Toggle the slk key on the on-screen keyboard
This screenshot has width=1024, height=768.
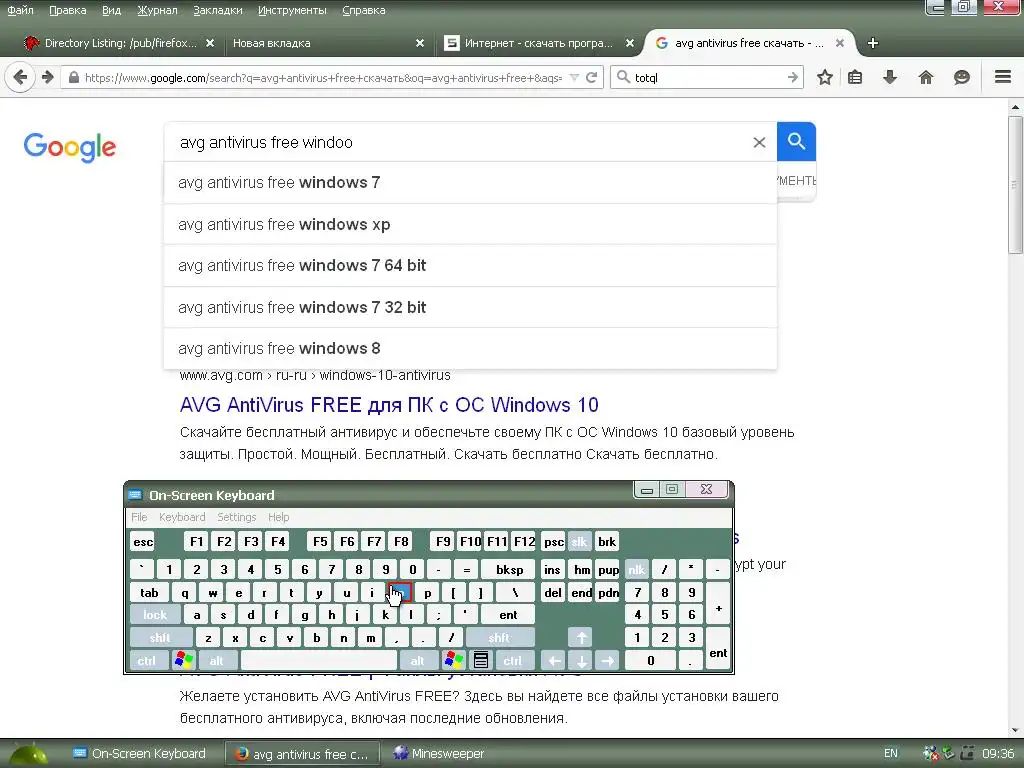click(579, 541)
